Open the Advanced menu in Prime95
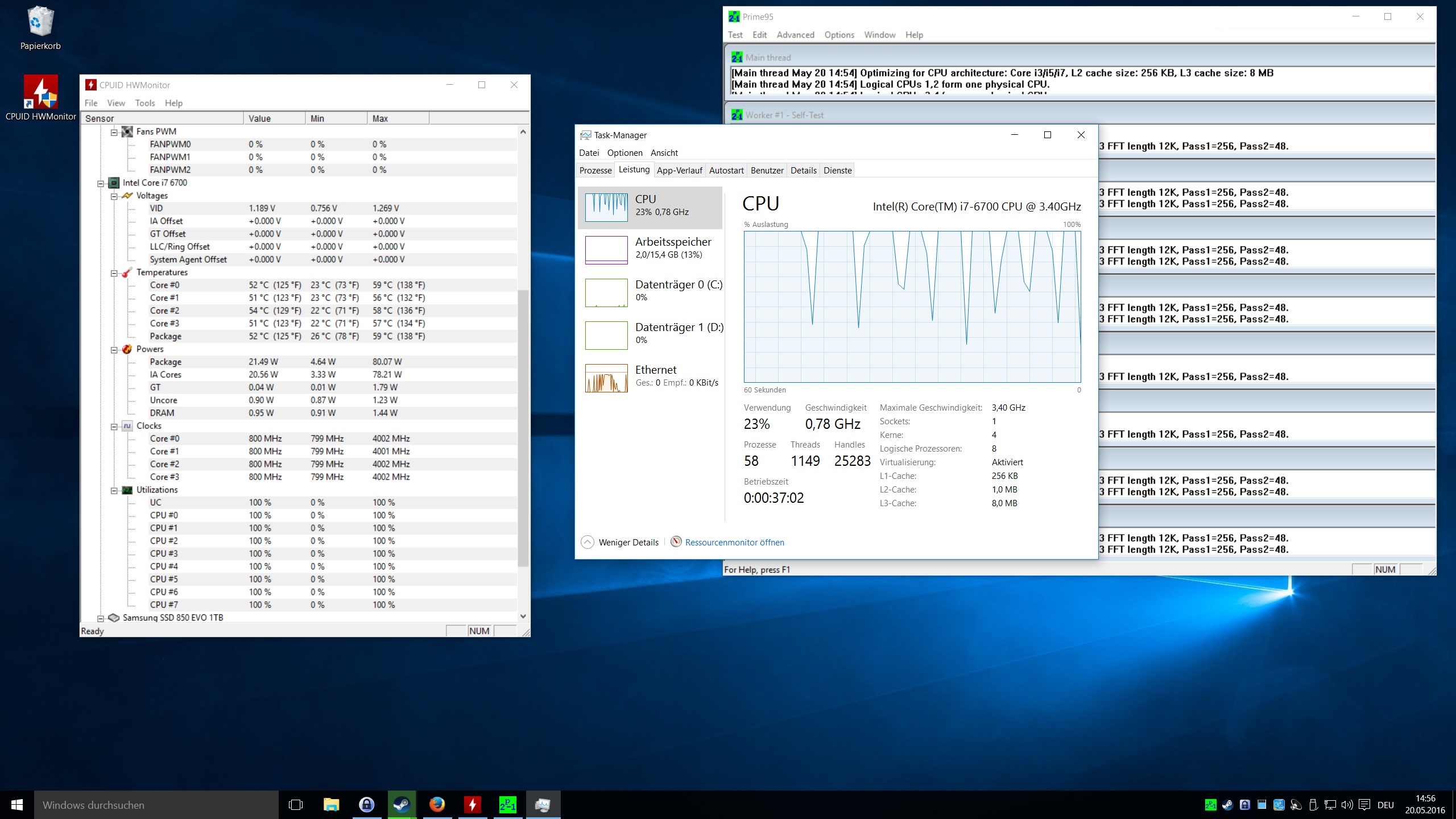Screen dimensions: 1456x819 (x=795, y=35)
